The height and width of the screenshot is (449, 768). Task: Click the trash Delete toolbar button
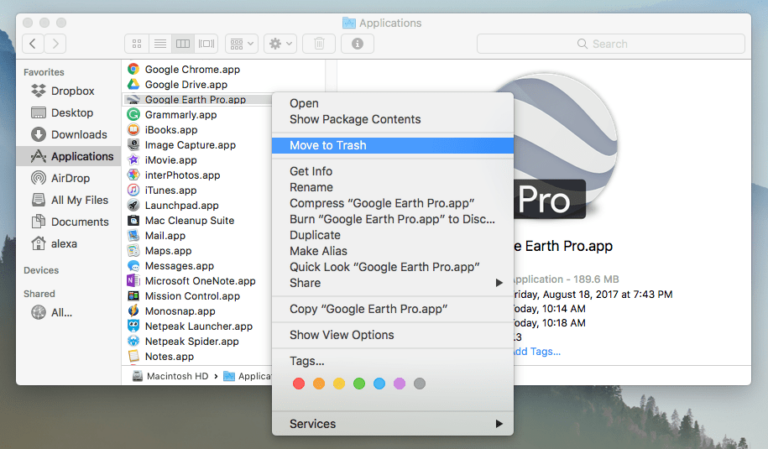click(x=319, y=44)
